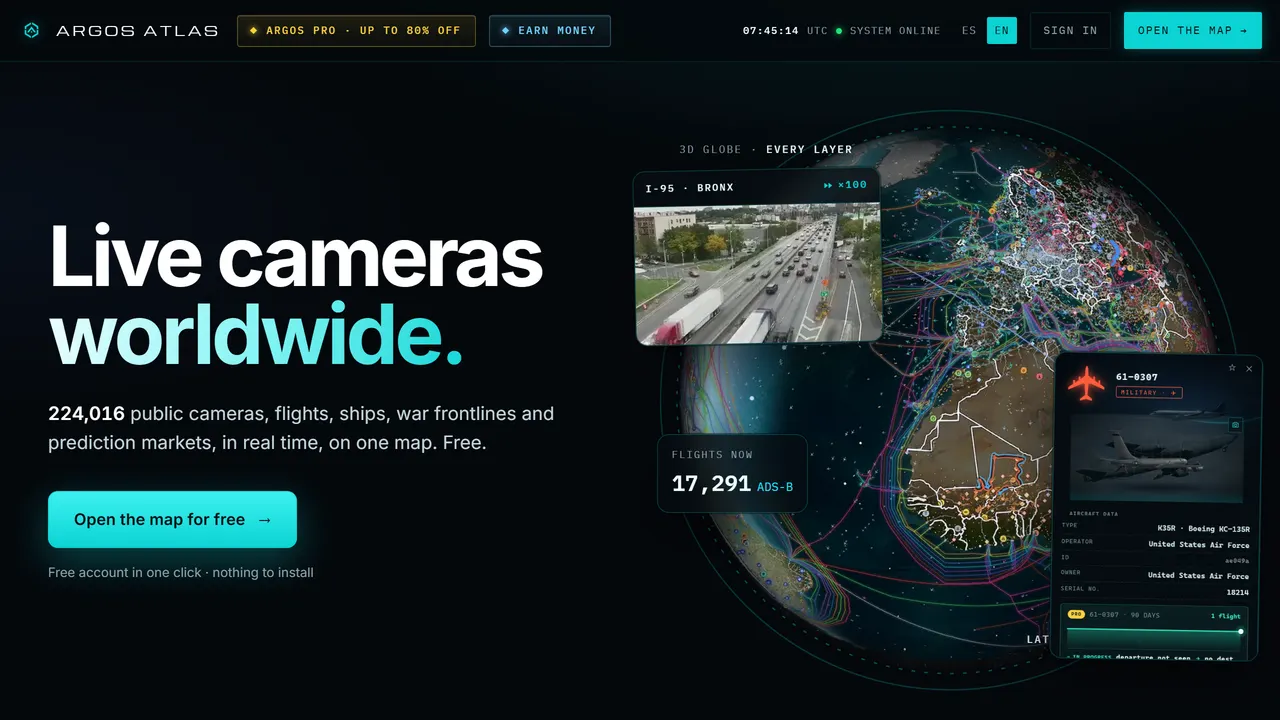Click the PRO badge on flight history
Image resolution: width=1280 pixels, height=720 pixels.
tap(1076, 615)
